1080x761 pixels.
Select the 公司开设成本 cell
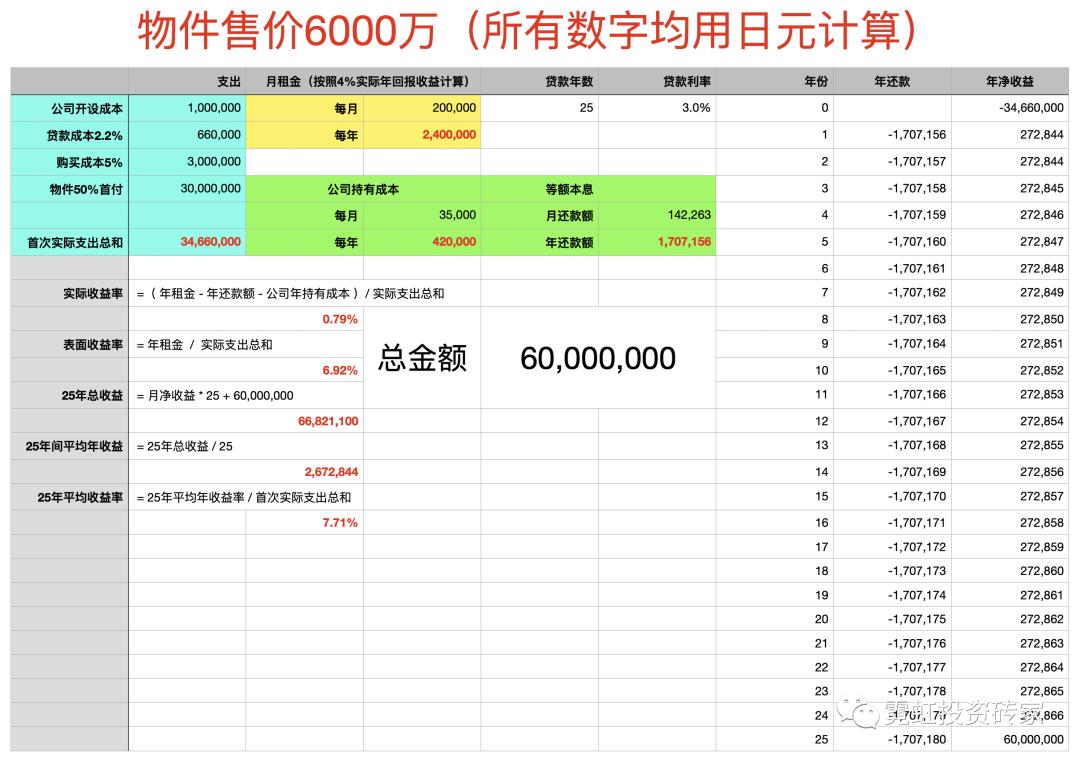tap(68, 107)
